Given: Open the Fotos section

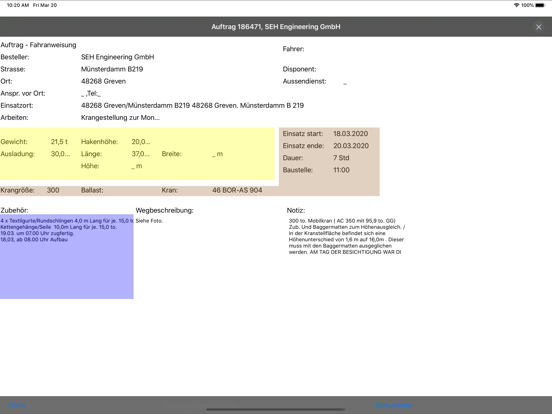Looking at the screenshot, I should tap(17, 405).
